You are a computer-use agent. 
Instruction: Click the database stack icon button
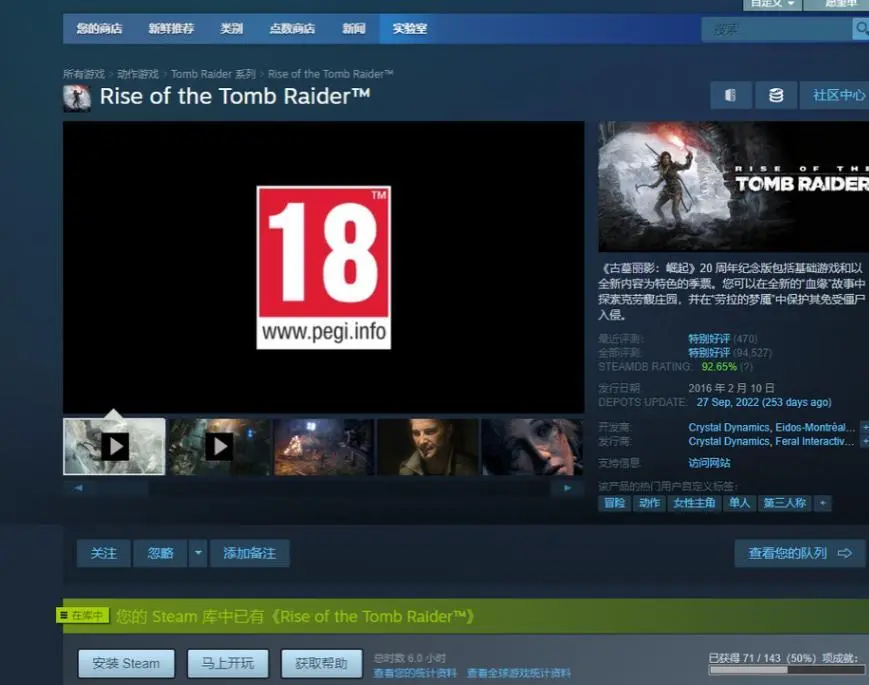[776, 95]
